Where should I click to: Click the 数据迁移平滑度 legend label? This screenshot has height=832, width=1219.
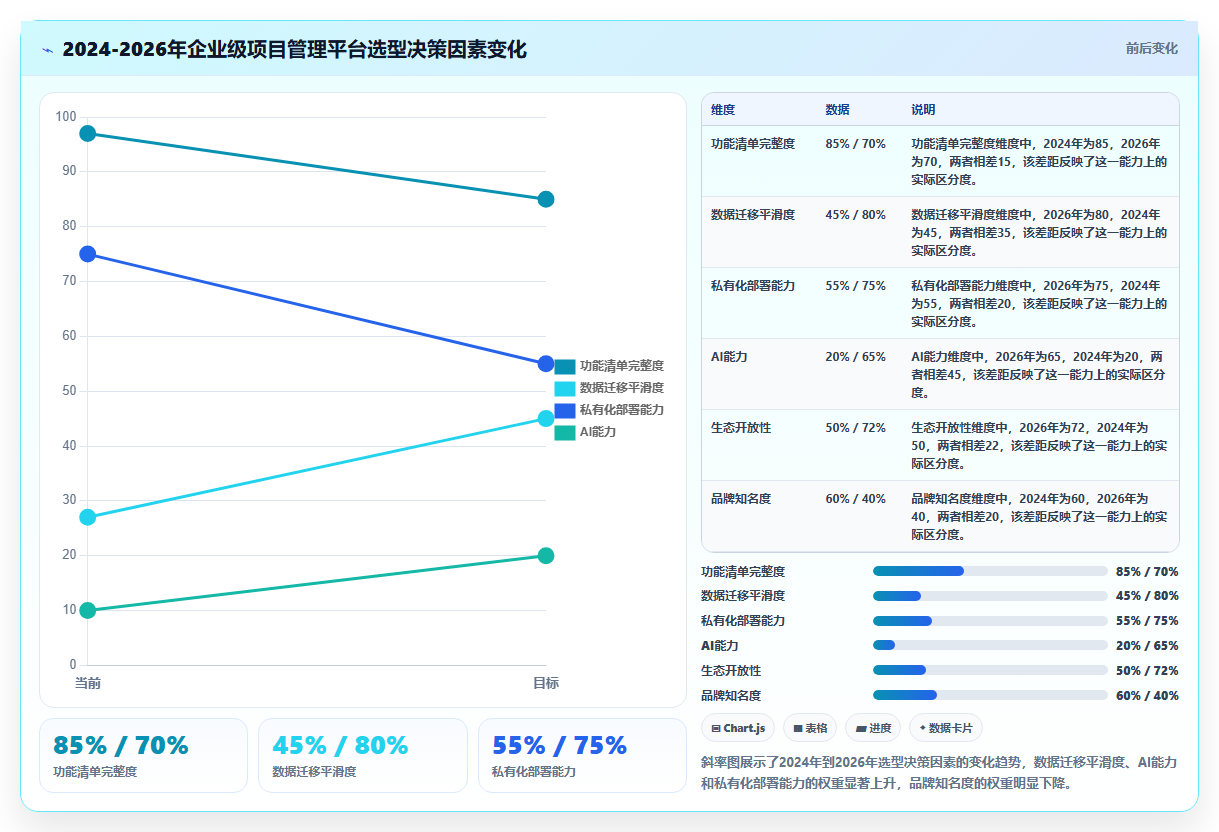click(622, 389)
